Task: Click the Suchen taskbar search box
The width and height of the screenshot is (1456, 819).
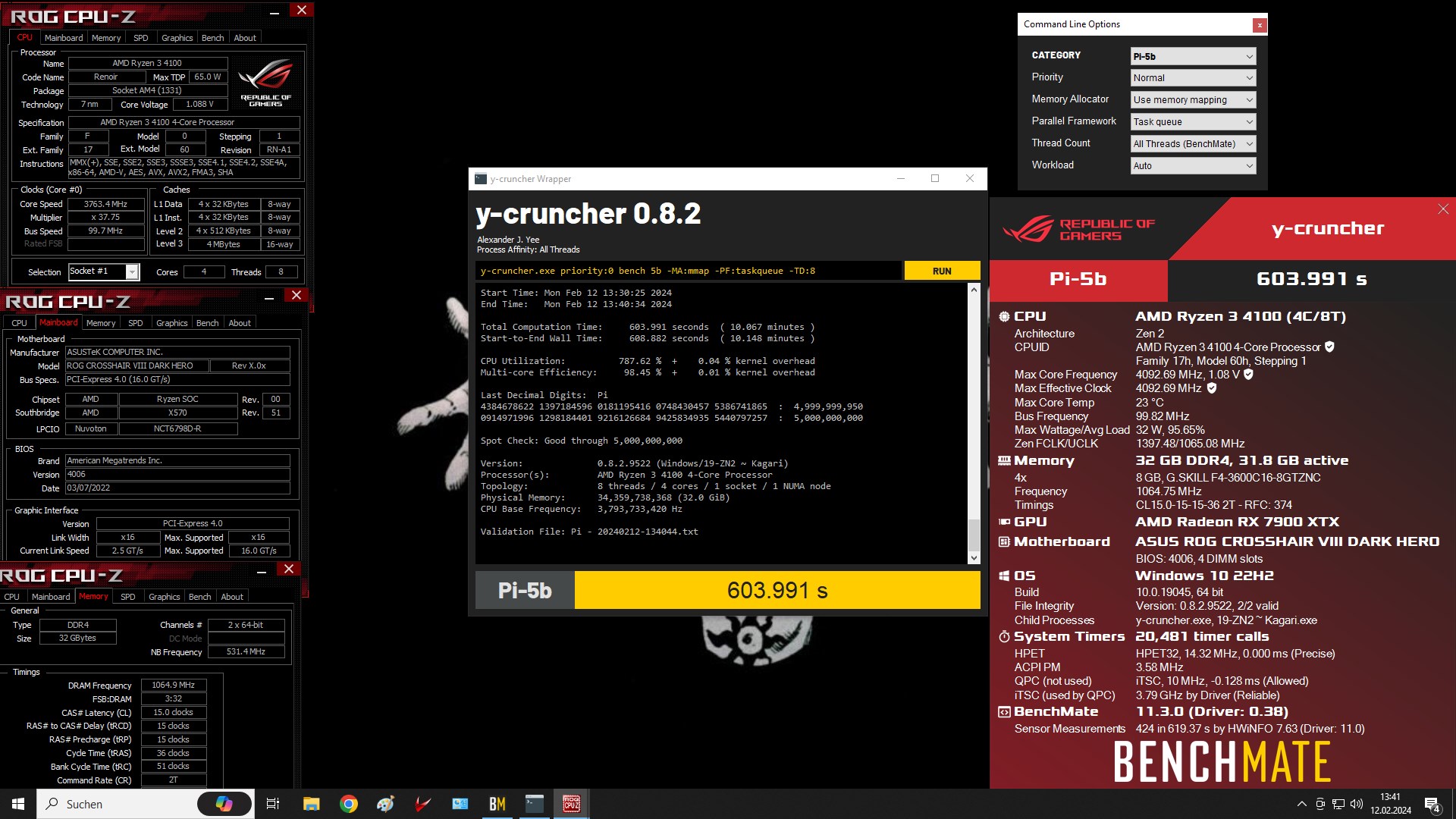Action: [118, 804]
